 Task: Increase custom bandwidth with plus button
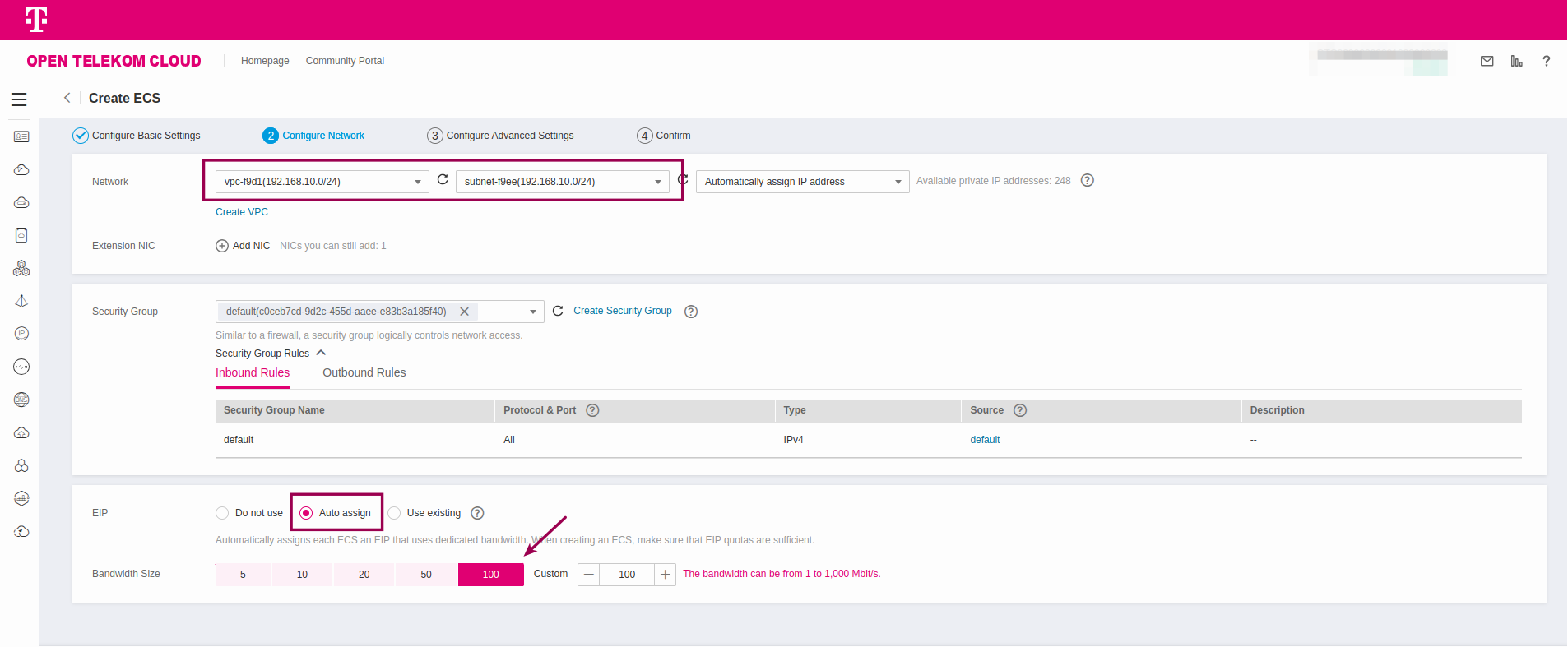pyautogui.click(x=665, y=575)
